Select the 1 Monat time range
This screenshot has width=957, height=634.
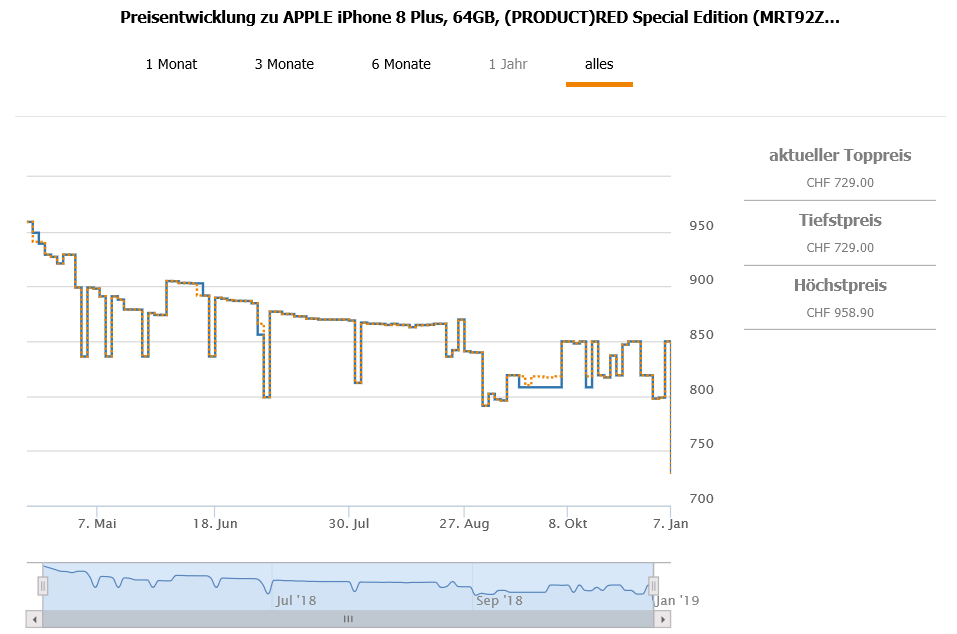click(x=171, y=64)
